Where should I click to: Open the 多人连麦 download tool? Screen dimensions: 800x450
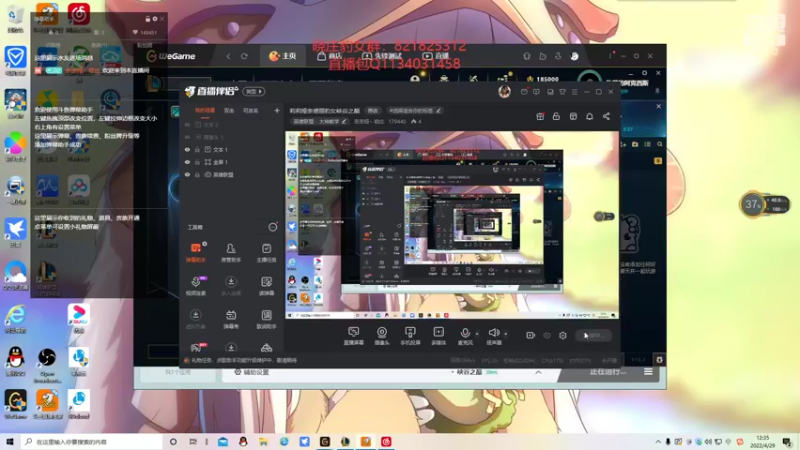[231, 286]
